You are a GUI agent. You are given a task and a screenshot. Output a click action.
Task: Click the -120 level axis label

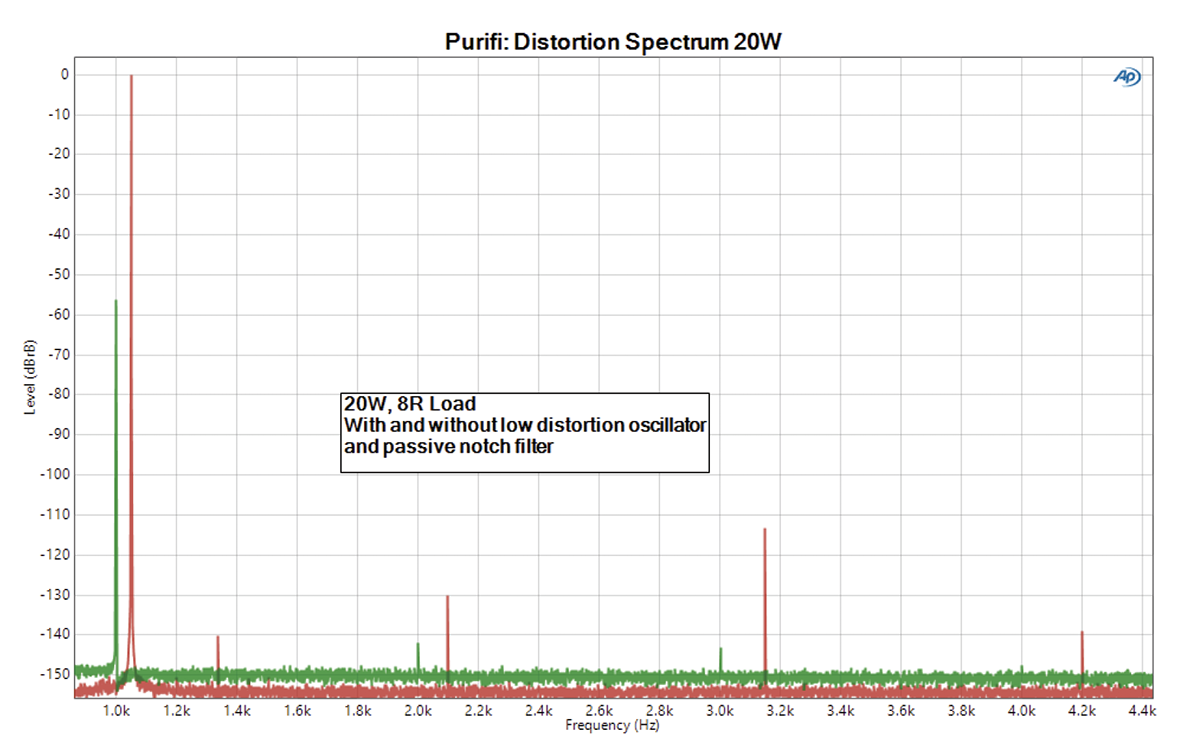(54, 554)
